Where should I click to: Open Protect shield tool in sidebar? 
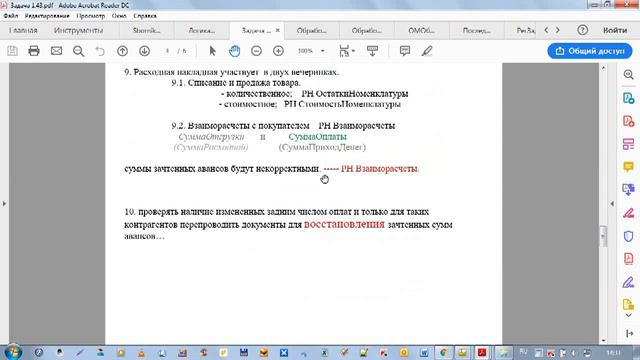tap(629, 236)
